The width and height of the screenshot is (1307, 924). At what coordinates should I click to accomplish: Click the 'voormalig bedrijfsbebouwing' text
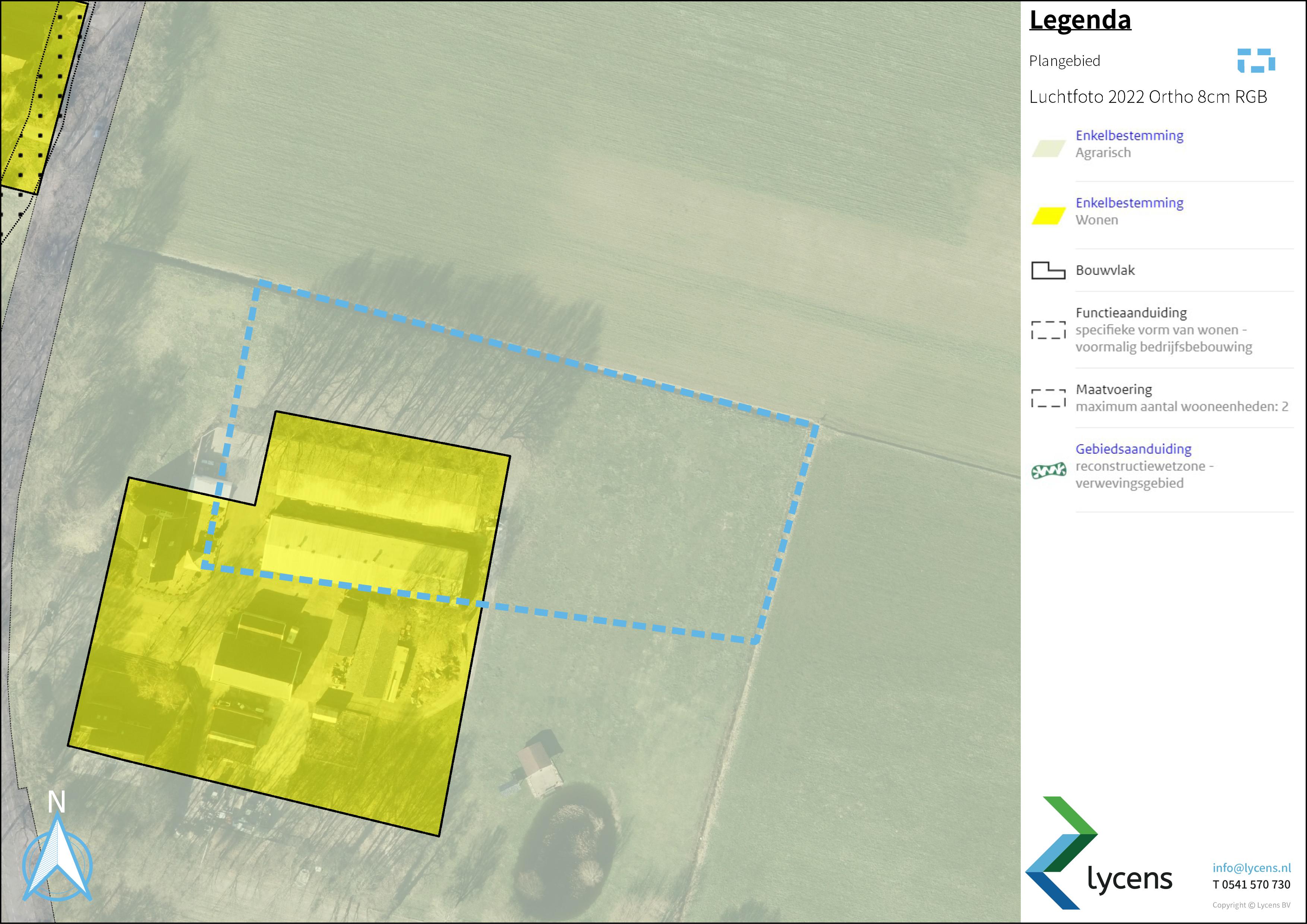point(1164,346)
